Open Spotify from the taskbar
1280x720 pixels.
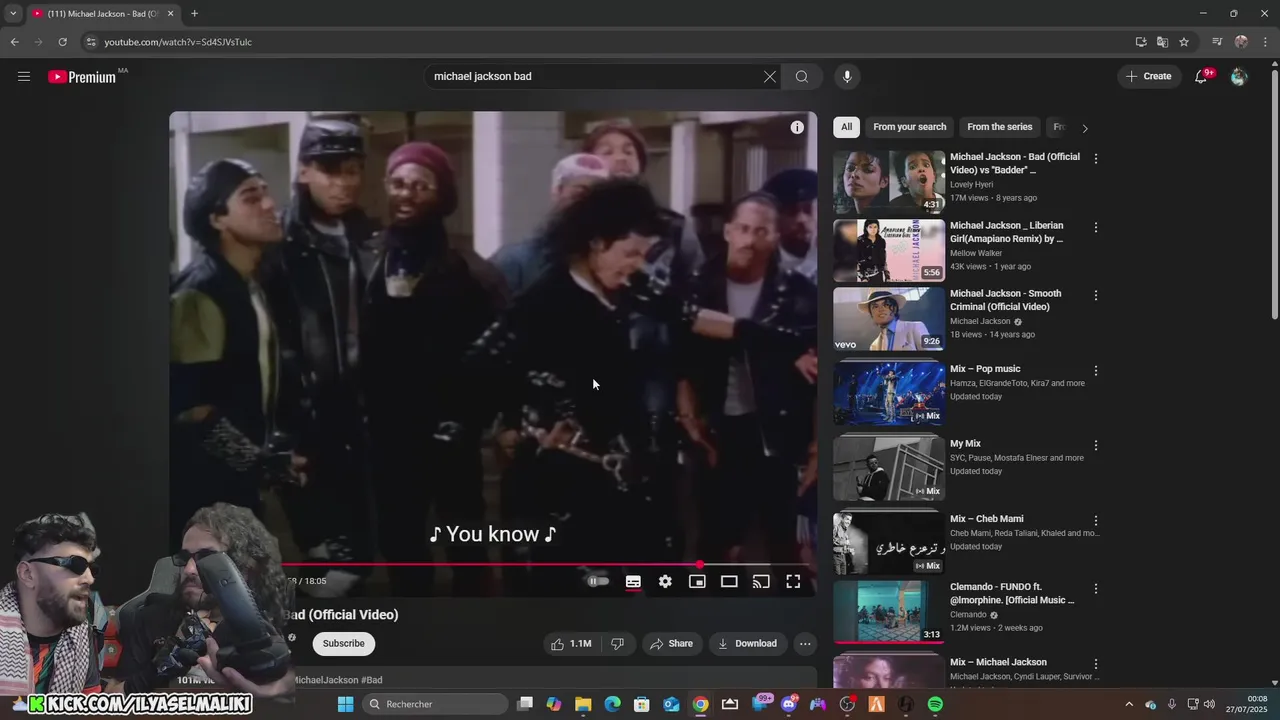tap(935, 704)
